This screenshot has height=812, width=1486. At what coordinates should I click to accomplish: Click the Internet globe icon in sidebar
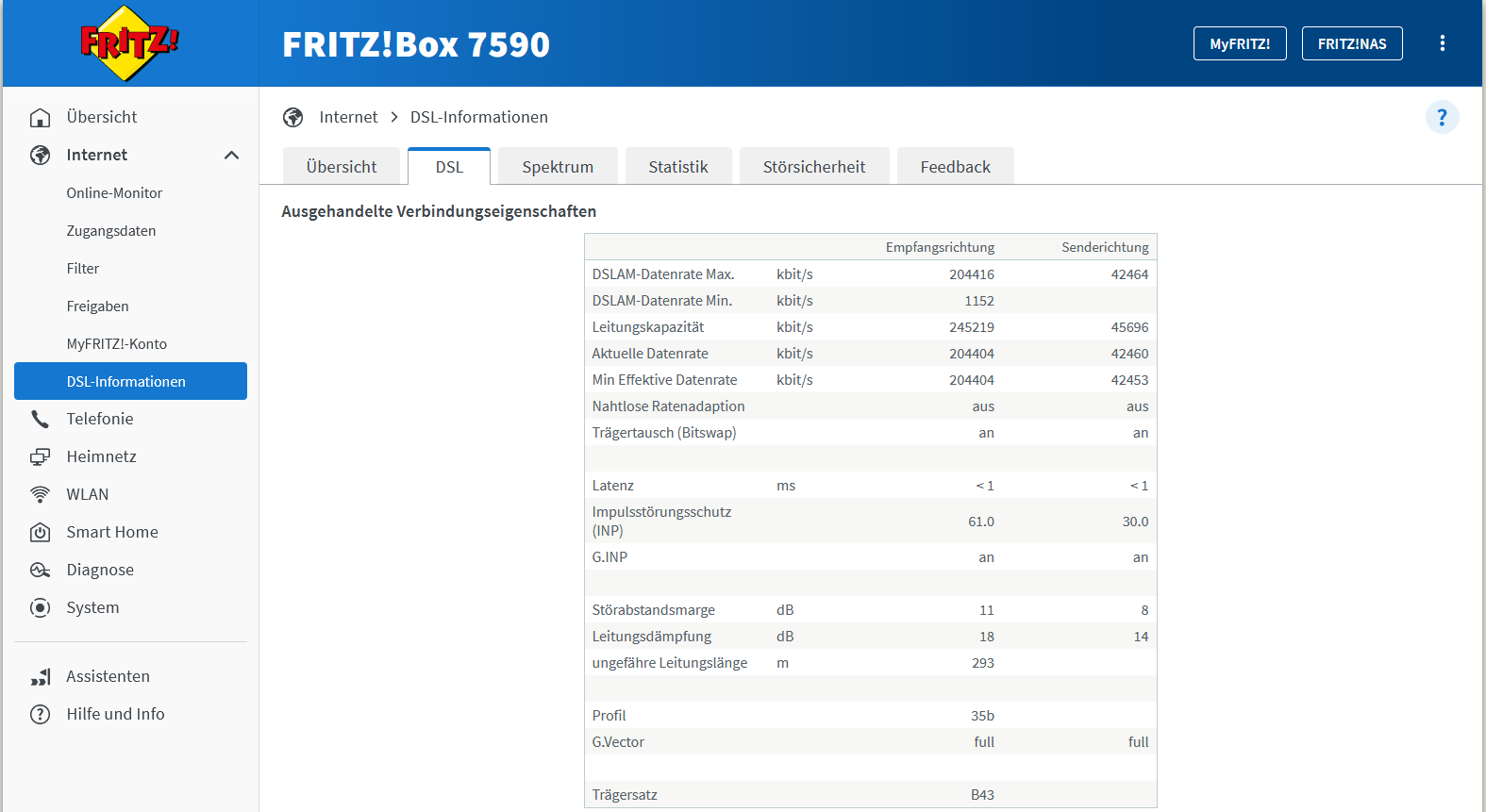[40, 155]
